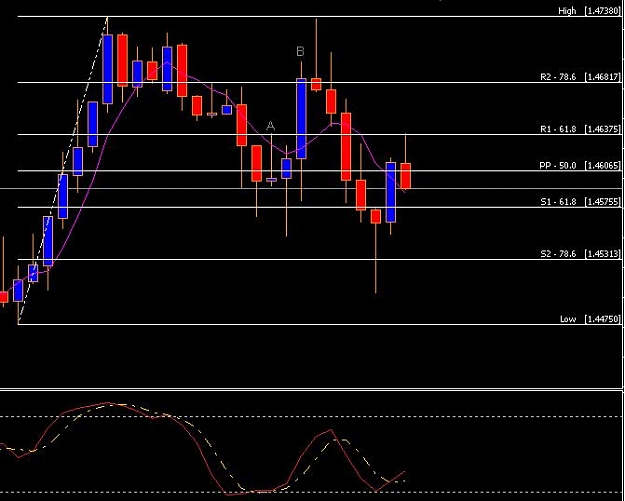Click the High 1.47380 level label
Viewport: 625px width, 501px height.
(x=589, y=11)
